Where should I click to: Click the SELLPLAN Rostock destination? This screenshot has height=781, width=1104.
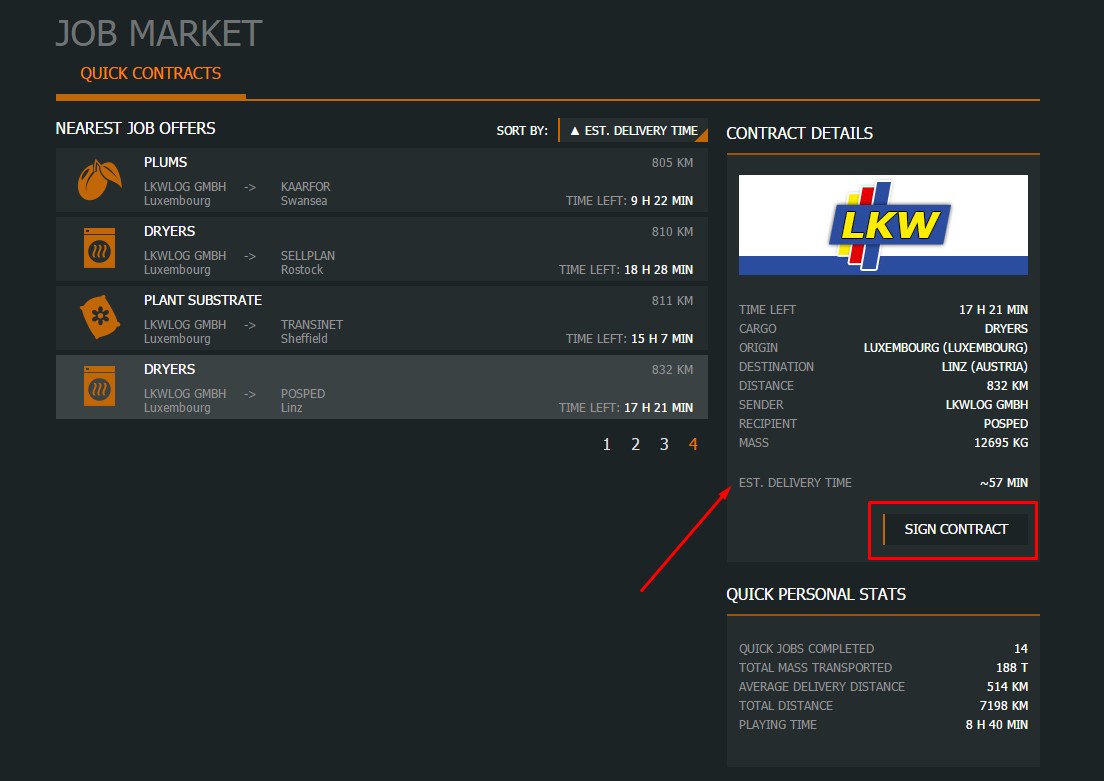coord(308,263)
